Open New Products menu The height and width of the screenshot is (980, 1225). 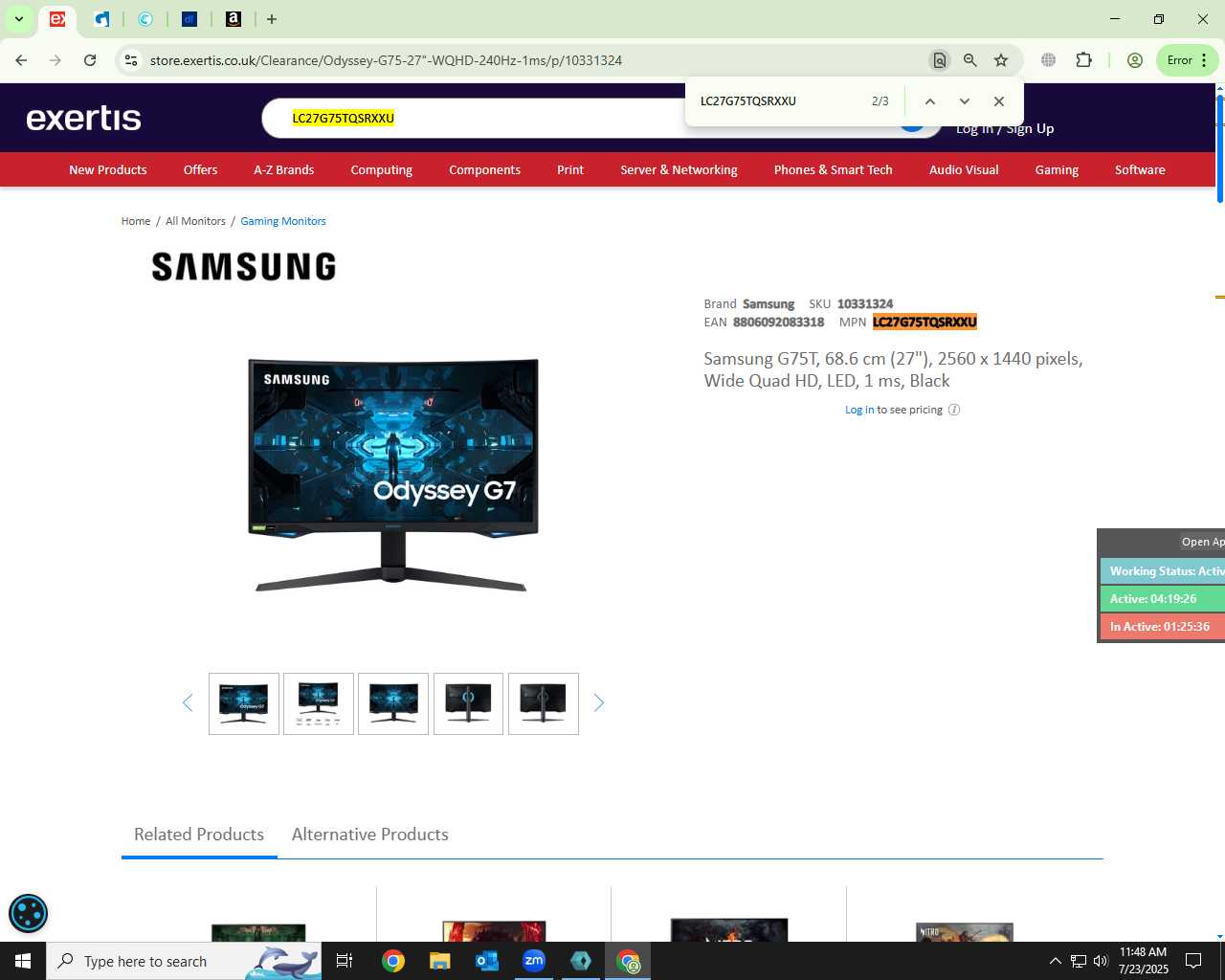click(x=108, y=169)
